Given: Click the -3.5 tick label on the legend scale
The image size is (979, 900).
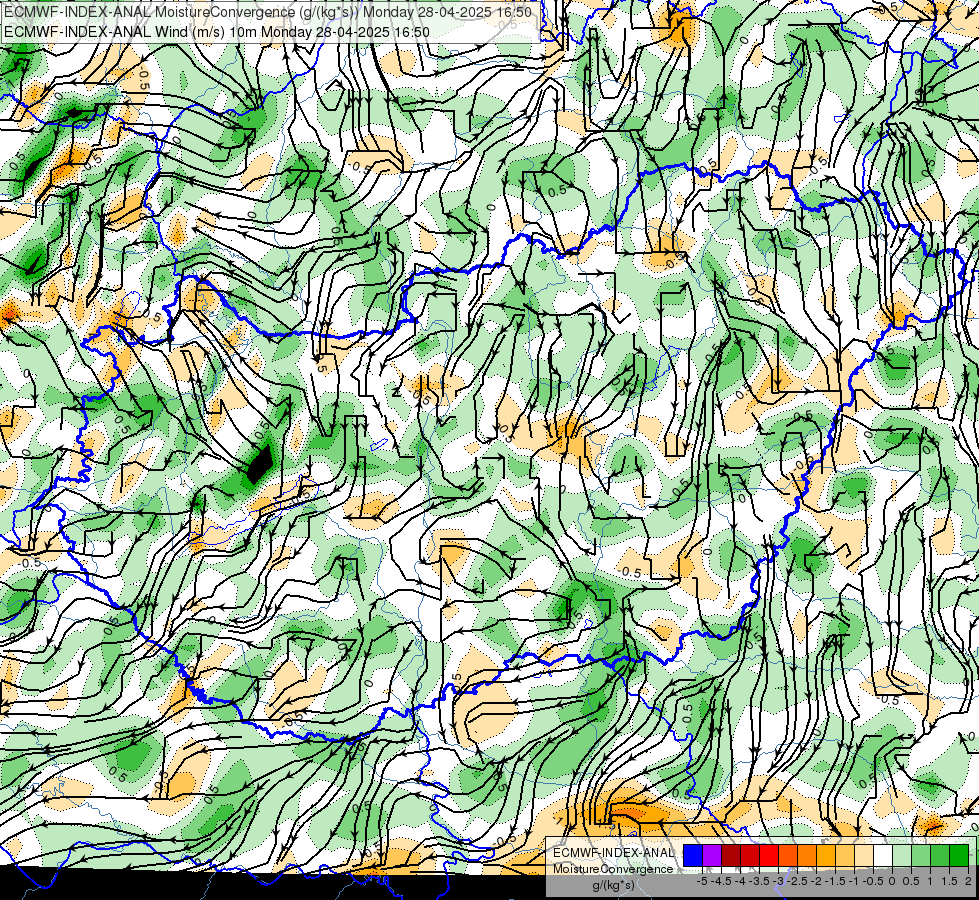Looking at the screenshot, I should tap(759, 881).
